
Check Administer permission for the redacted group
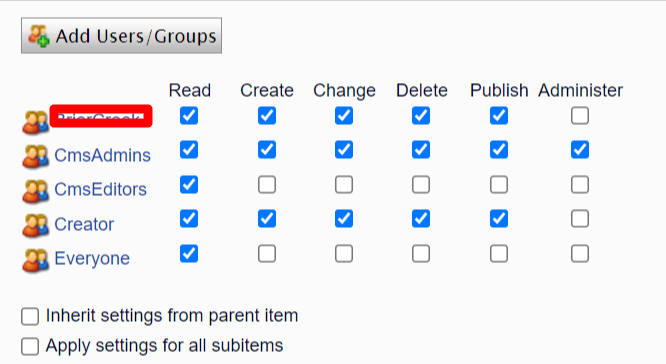click(x=580, y=115)
